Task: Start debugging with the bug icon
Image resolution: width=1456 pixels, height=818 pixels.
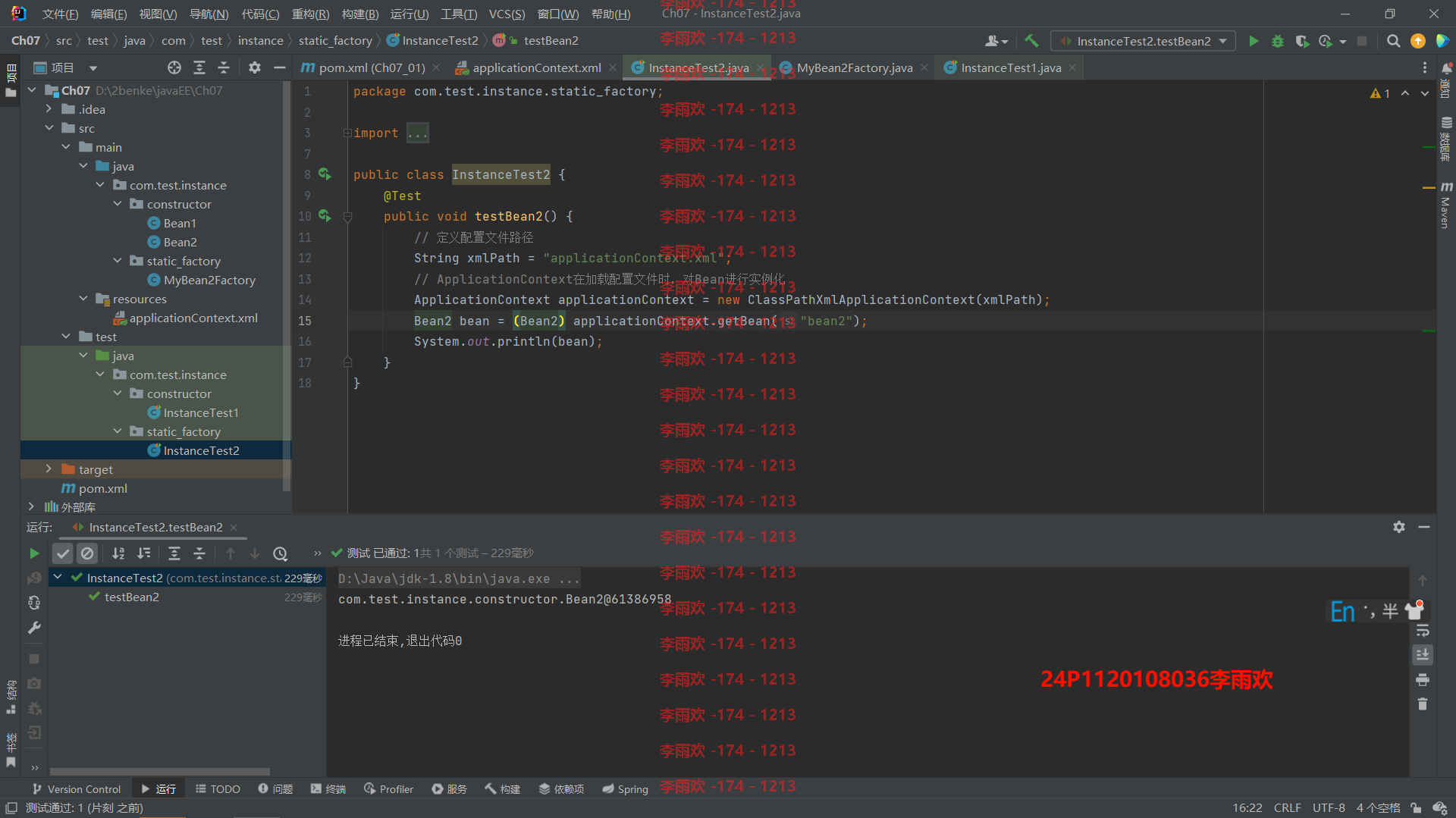Action: click(x=1278, y=41)
